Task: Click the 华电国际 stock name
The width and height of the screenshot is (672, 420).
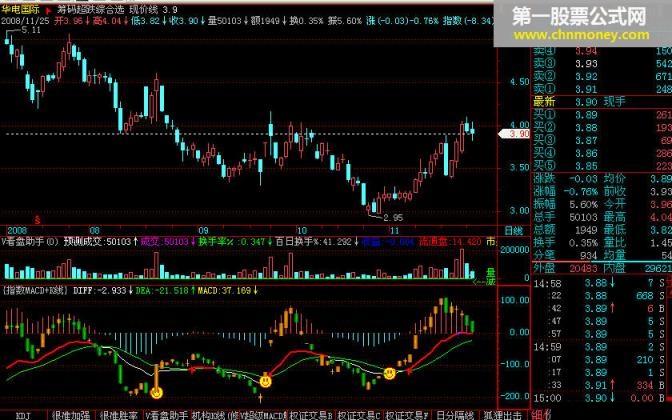Action: pos(20,9)
